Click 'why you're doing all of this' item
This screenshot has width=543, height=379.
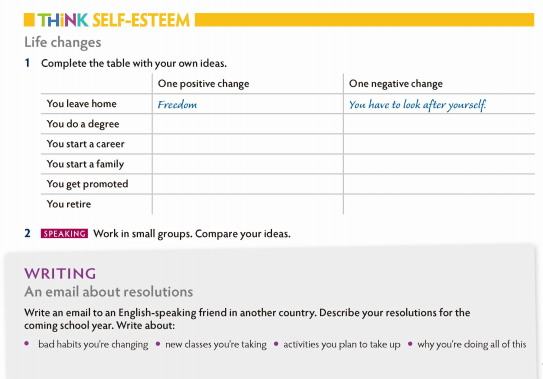click(x=472, y=344)
